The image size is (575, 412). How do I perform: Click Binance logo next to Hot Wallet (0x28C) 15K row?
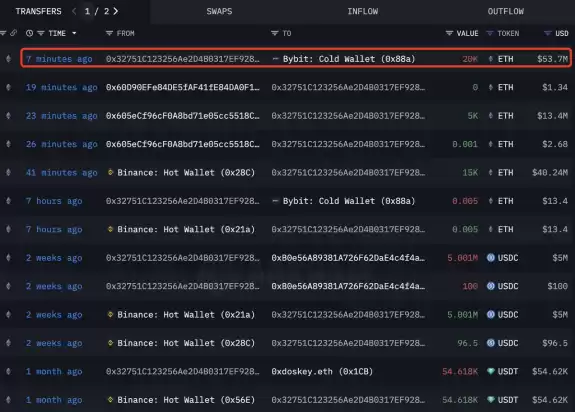(110, 172)
